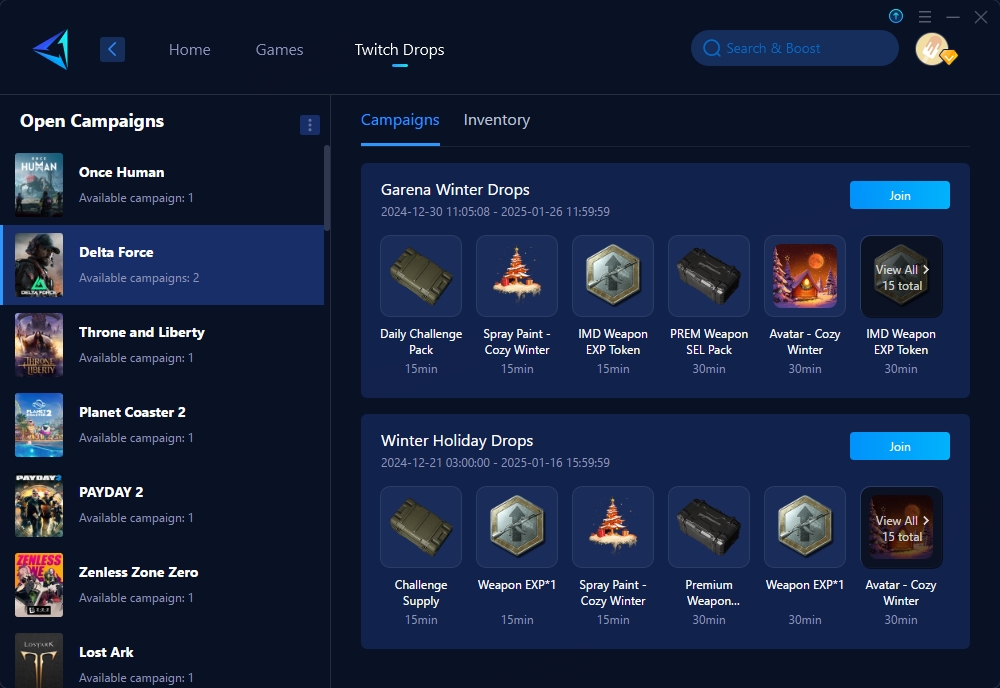Image resolution: width=1000 pixels, height=688 pixels.
Task: Click the Garena Winter Drops title
Action: [x=455, y=189]
